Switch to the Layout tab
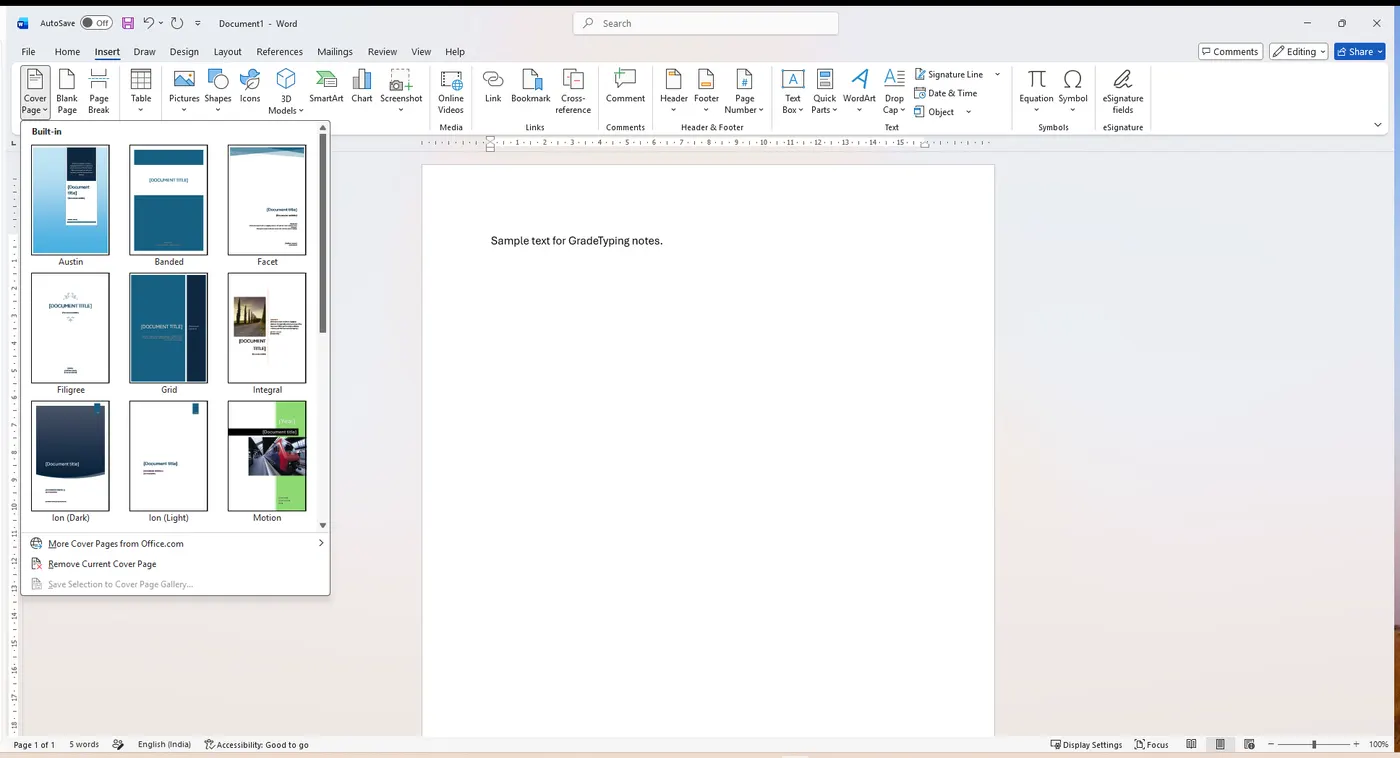This screenshot has width=1400, height=758. pyautogui.click(x=227, y=52)
